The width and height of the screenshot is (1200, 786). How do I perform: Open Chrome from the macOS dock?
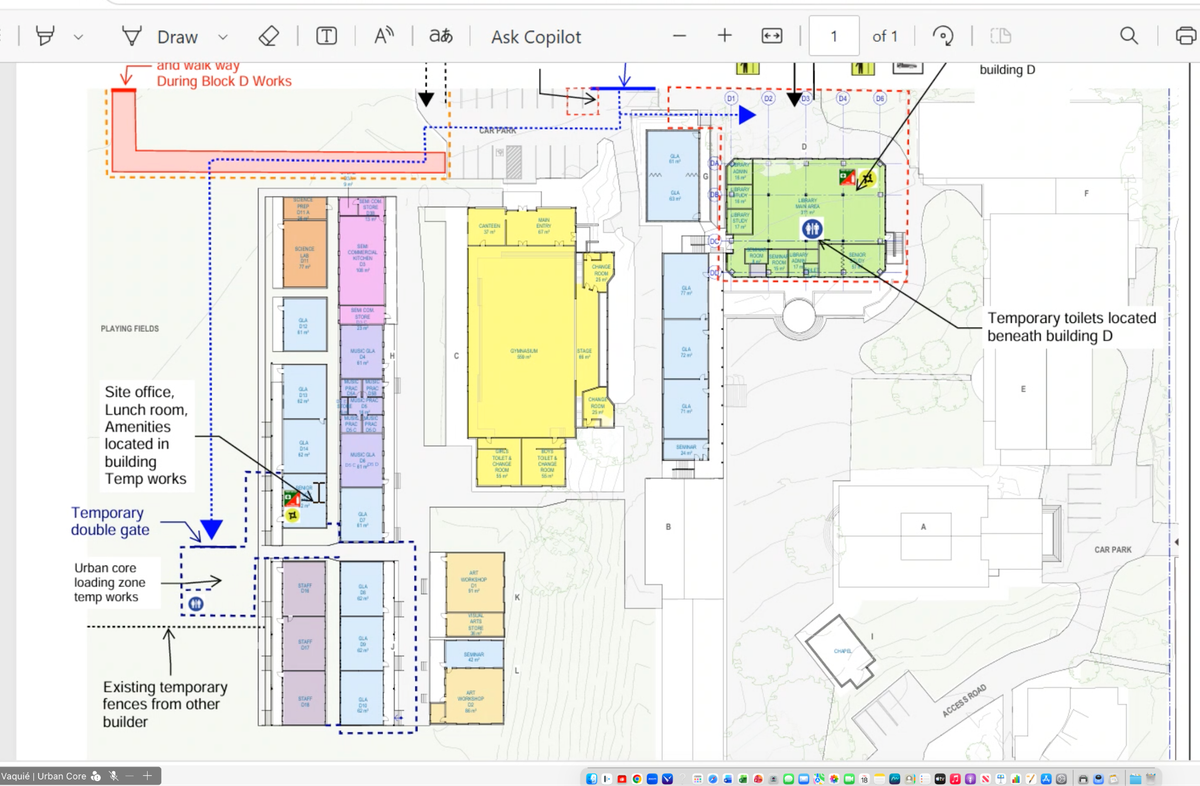pyautogui.click(x=637, y=778)
